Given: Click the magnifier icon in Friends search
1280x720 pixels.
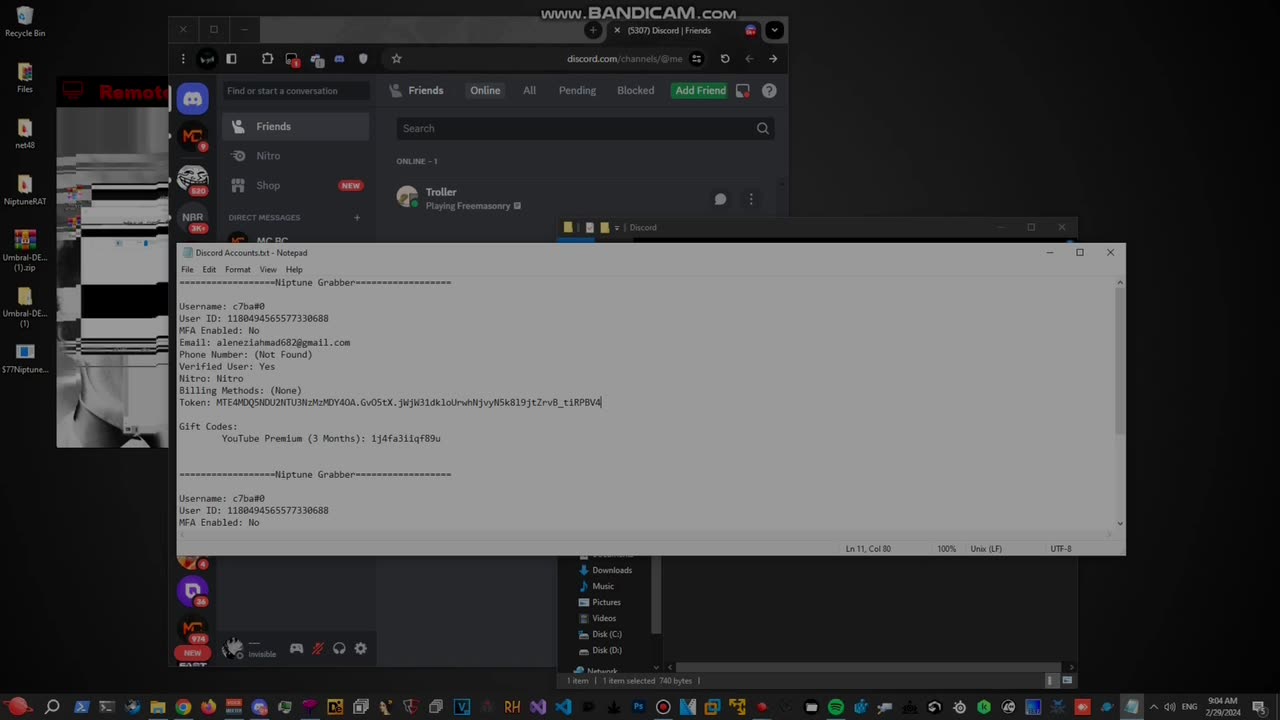Looking at the screenshot, I should point(763,128).
